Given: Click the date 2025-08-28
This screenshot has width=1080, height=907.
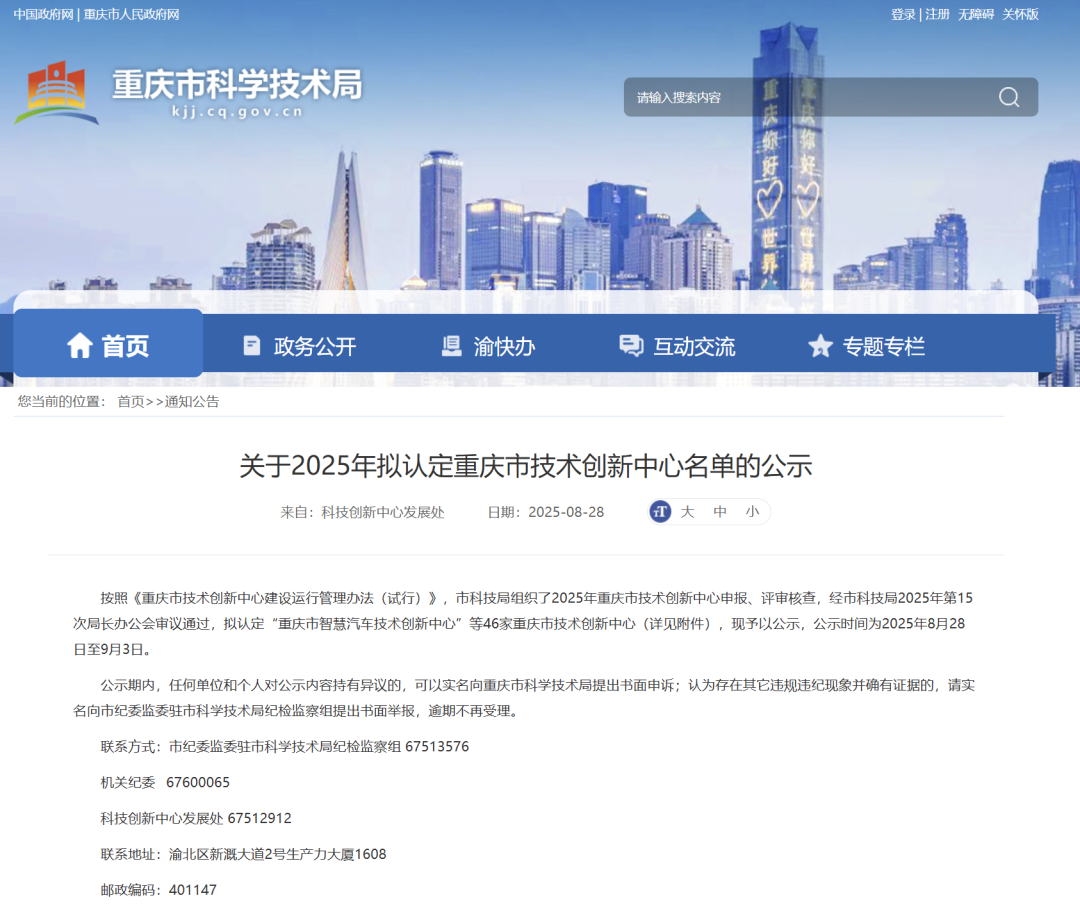Looking at the screenshot, I should click(566, 512).
